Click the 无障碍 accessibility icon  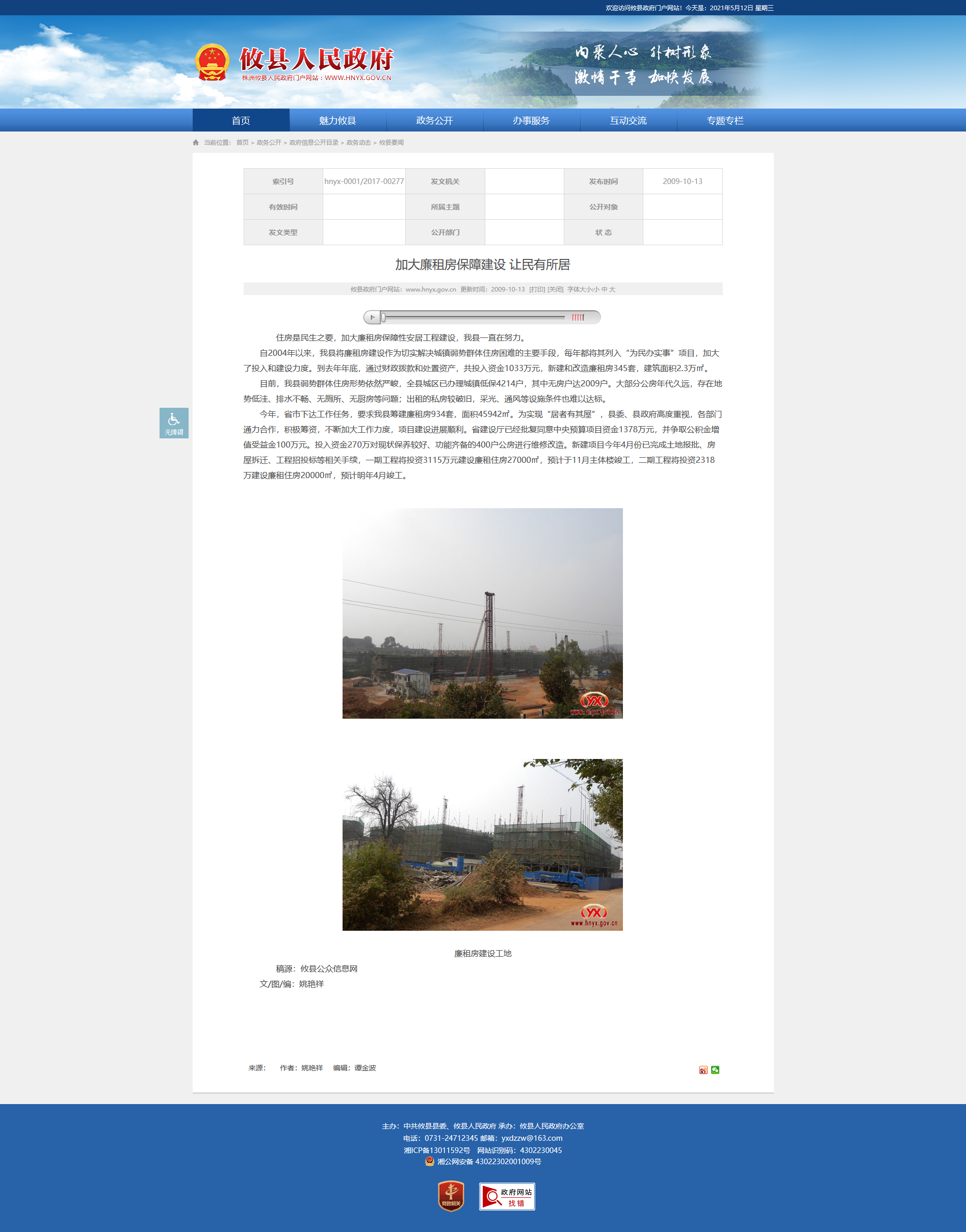pyautogui.click(x=174, y=423)
